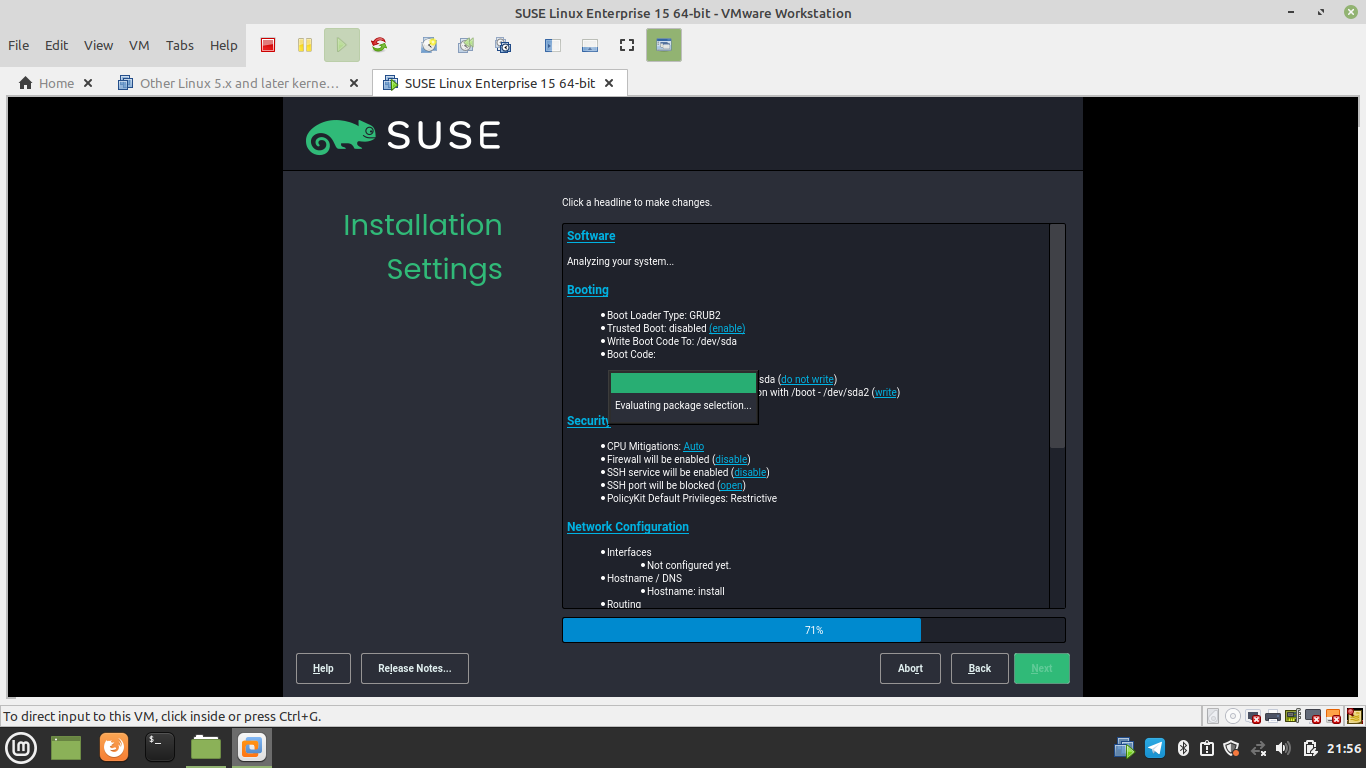Click the yellow Suspend VM toolbar icon
The height and width of the screenshot is (768, 1366).
305,45
